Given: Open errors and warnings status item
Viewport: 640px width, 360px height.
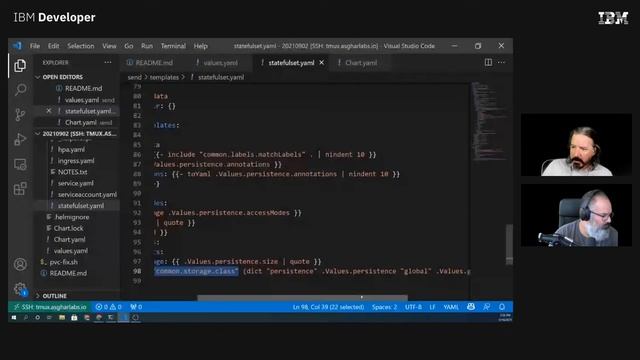Looking at the screenshot, I should coord(109,307).
